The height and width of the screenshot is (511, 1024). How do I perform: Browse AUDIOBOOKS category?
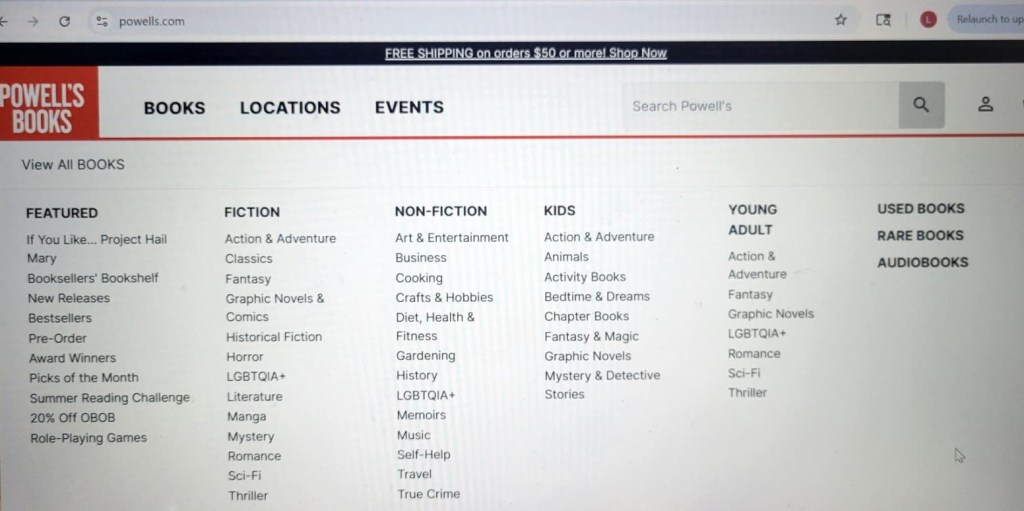(922, 262)
